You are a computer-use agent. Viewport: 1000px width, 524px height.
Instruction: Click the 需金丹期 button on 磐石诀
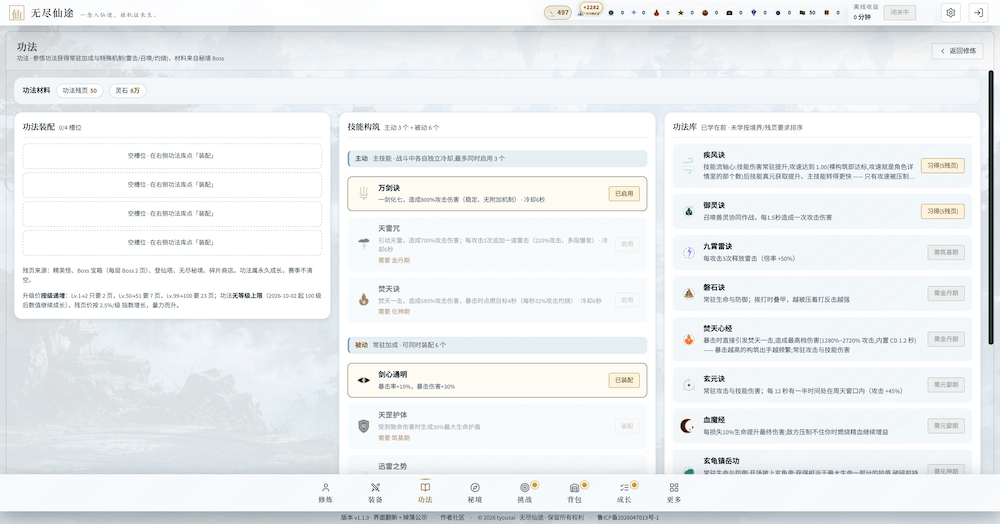[946, 293]
